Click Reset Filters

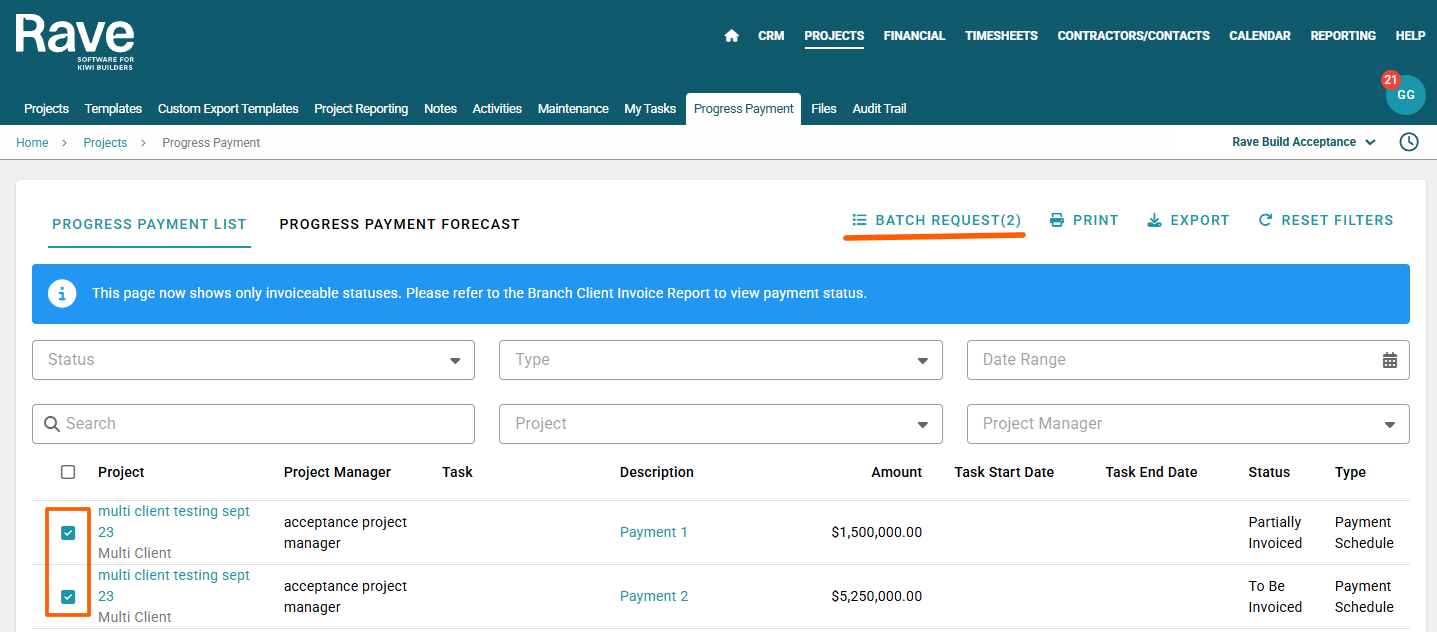click(x=1325, y=220)
